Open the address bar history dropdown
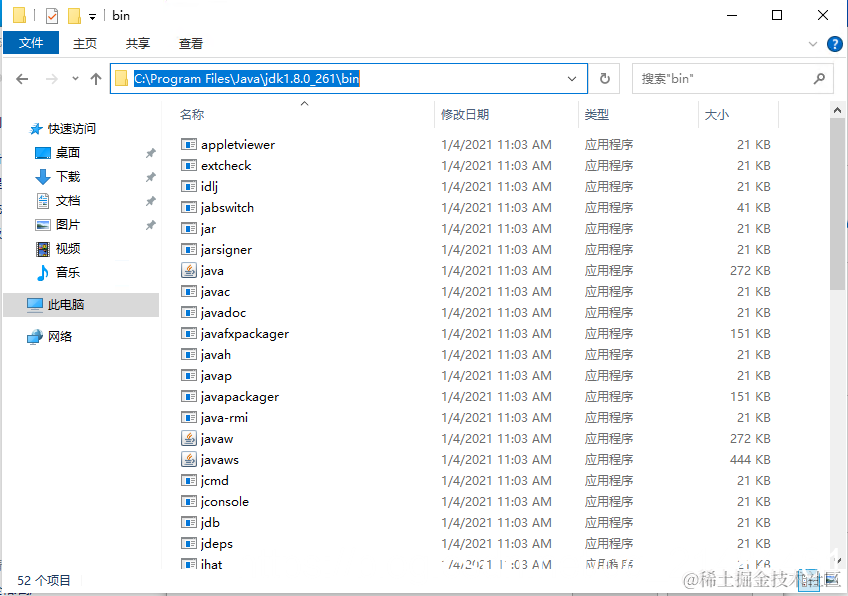The image size is (848, 596). pos(572,78)
